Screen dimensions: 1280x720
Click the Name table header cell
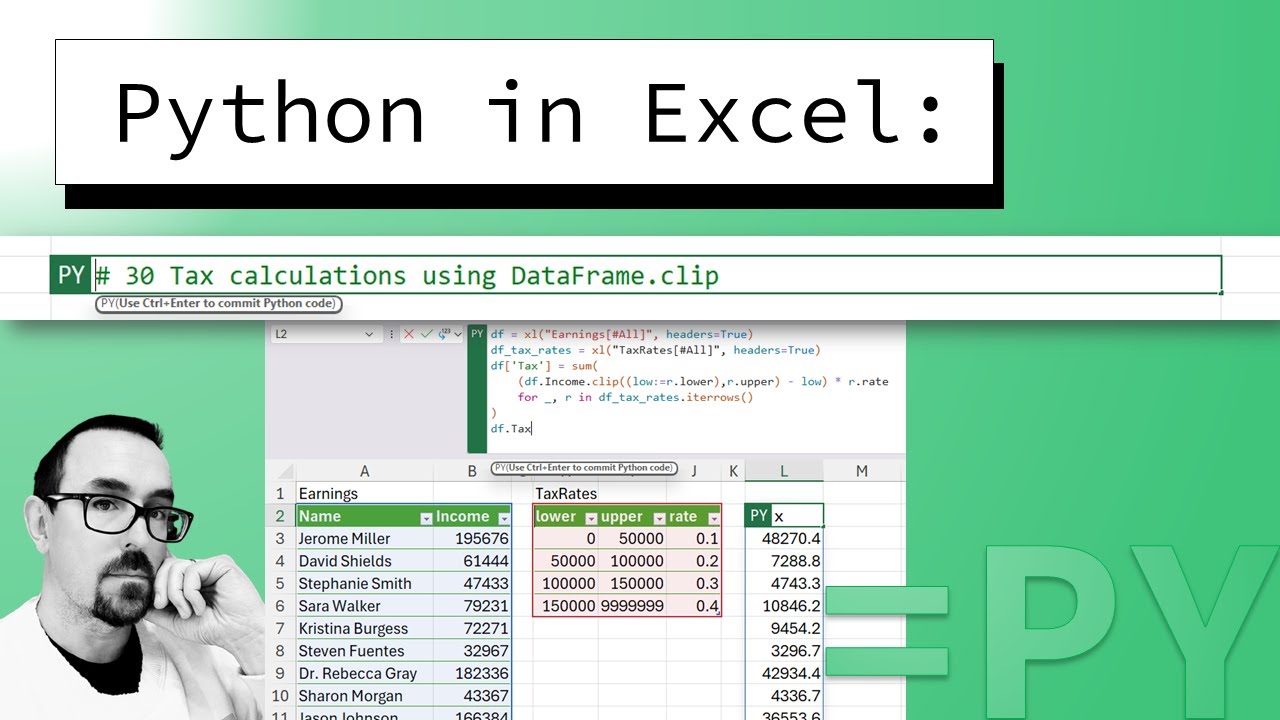pyautogui.click(x=364, y=517)
